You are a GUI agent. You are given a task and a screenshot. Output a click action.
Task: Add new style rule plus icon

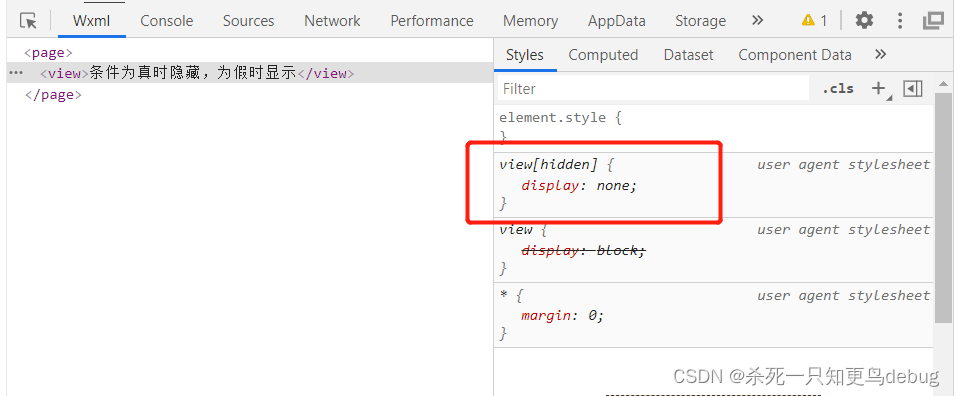[x=879, y=89]
